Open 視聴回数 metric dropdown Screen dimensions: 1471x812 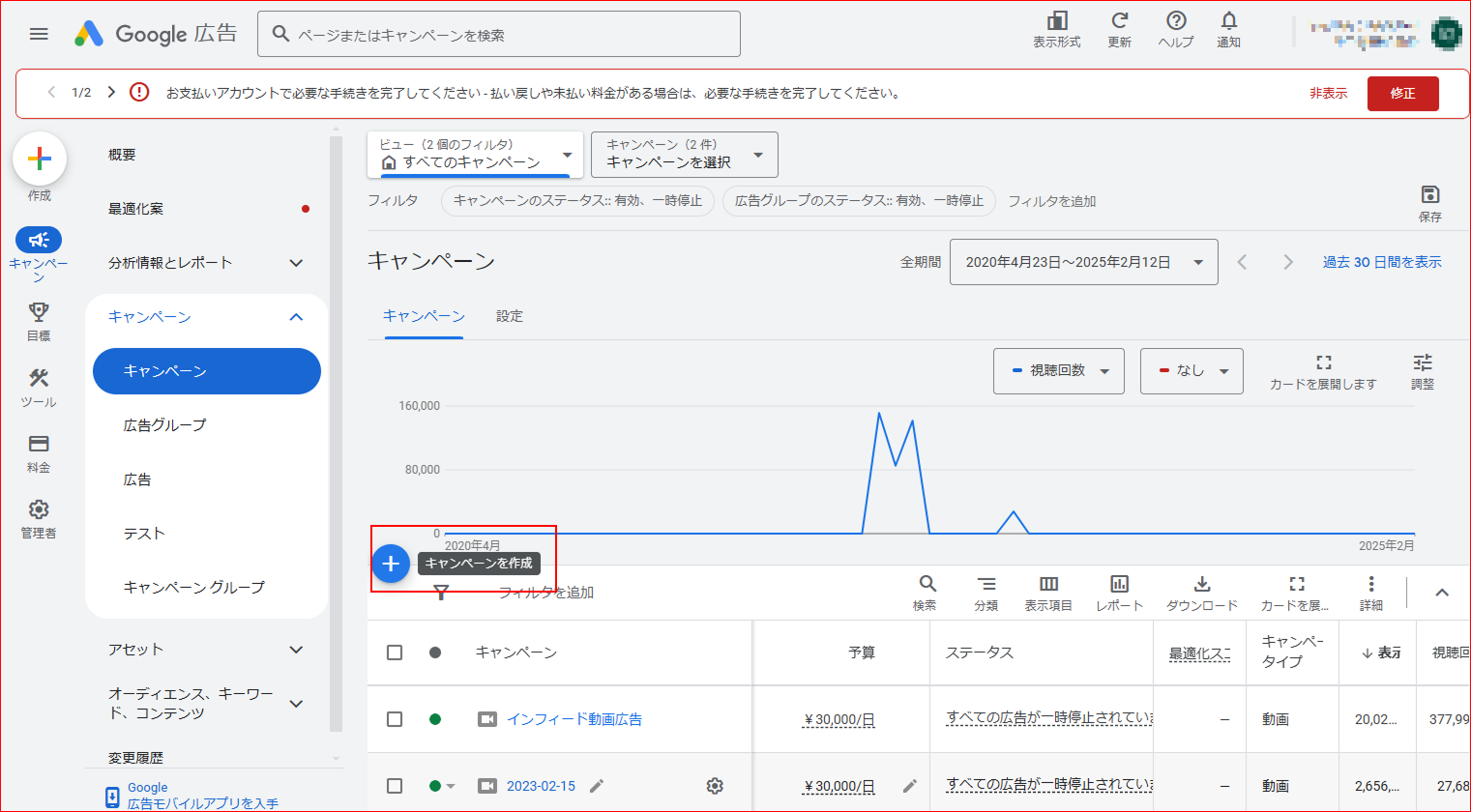click(x=1059, y=371)
